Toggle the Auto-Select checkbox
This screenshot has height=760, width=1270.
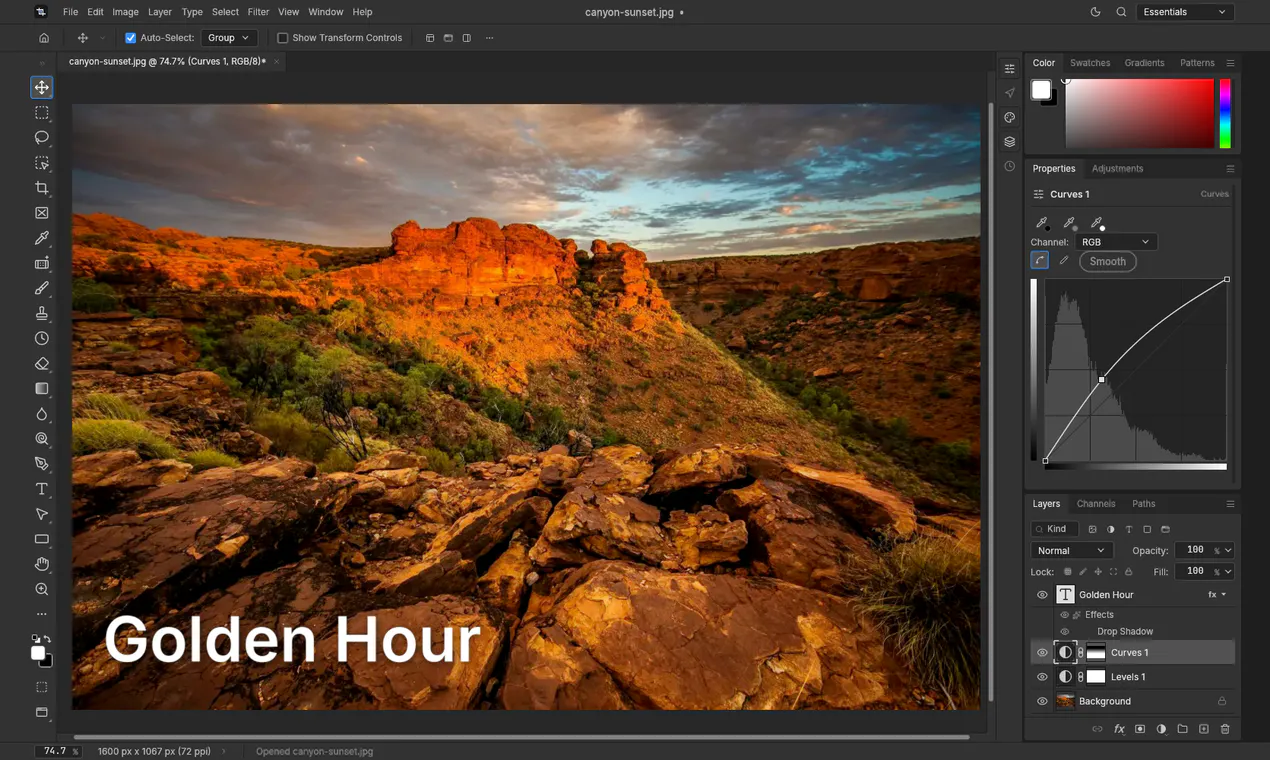(130, 38)
